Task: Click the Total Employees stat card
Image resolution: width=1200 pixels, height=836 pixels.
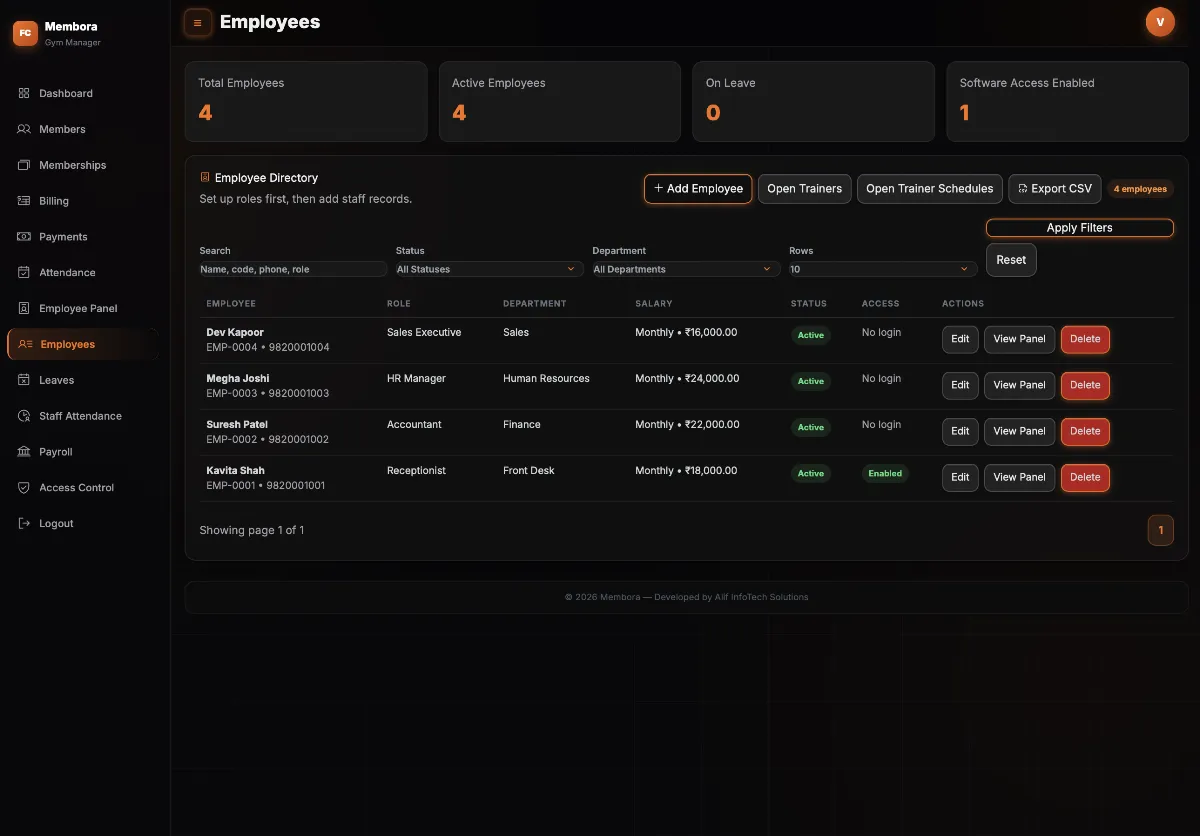Action: [x=306, y=102]
